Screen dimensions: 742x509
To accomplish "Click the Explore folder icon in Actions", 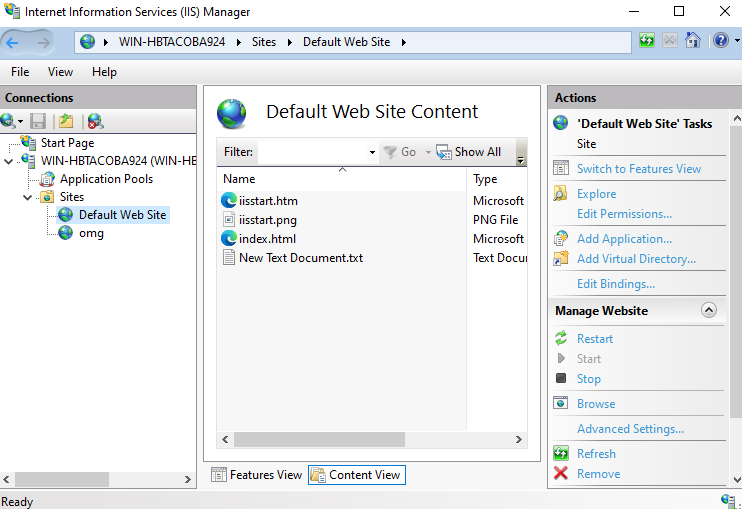I will pyautogui.click(x=560, y=193).
